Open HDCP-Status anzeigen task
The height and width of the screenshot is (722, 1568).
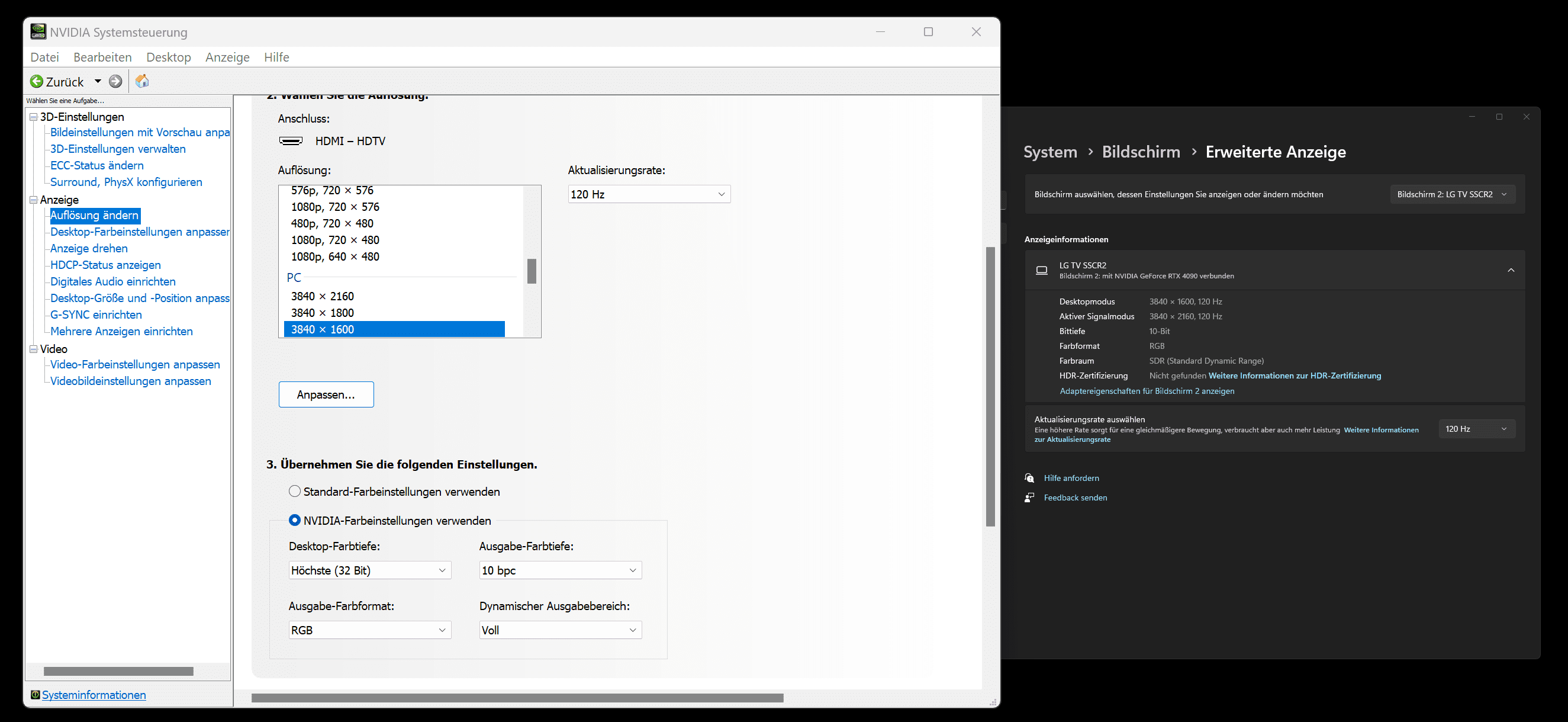coord(105,265)
